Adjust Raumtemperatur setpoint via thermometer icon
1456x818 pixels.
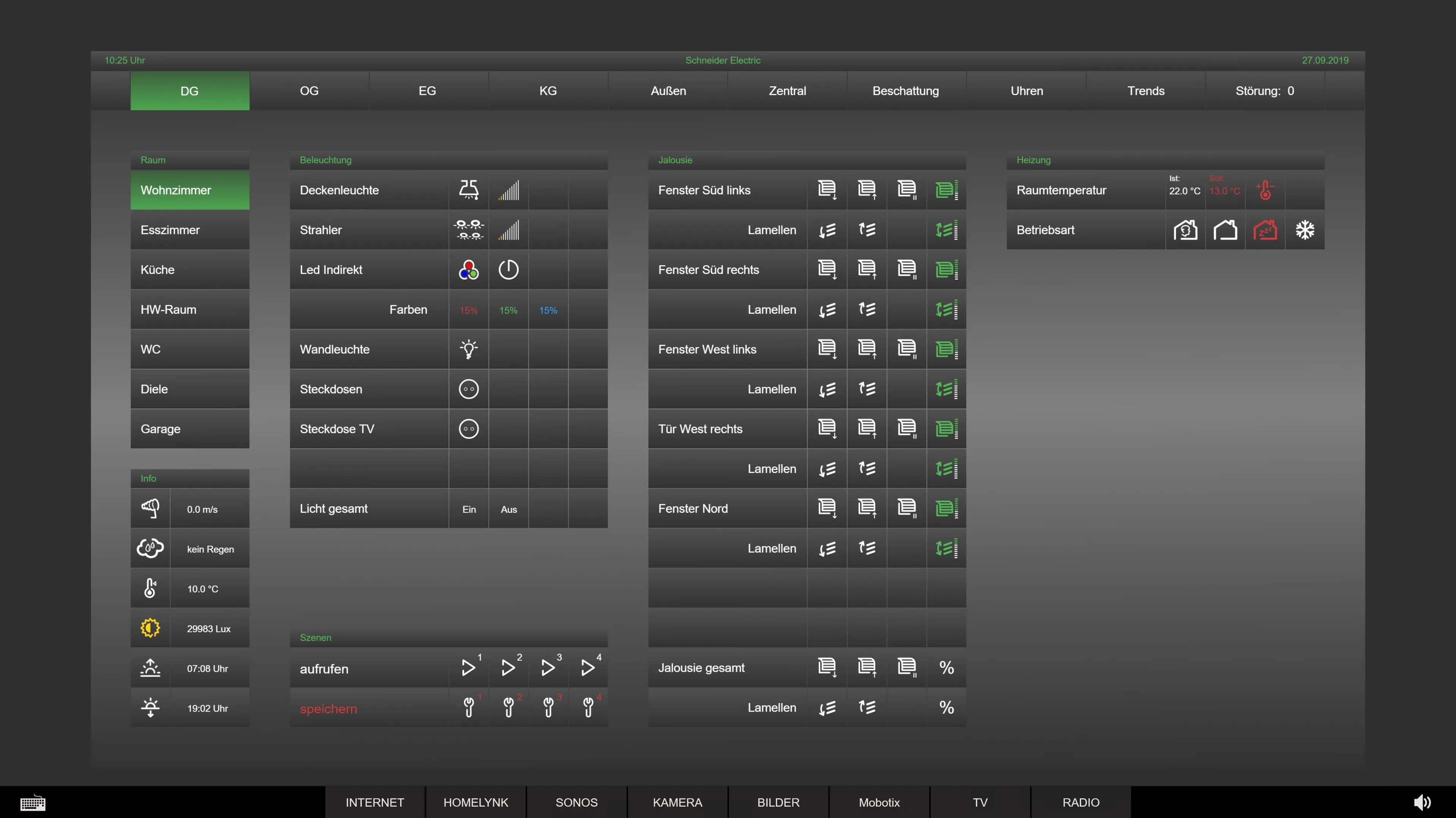[x=1266, y=190]
